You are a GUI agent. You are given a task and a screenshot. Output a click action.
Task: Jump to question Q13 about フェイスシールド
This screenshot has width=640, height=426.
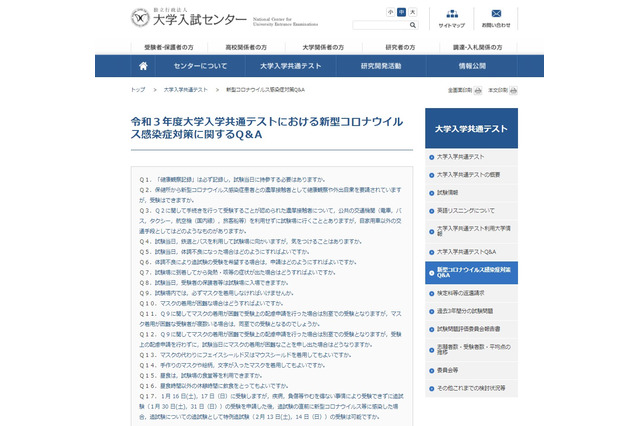point(245,355)
